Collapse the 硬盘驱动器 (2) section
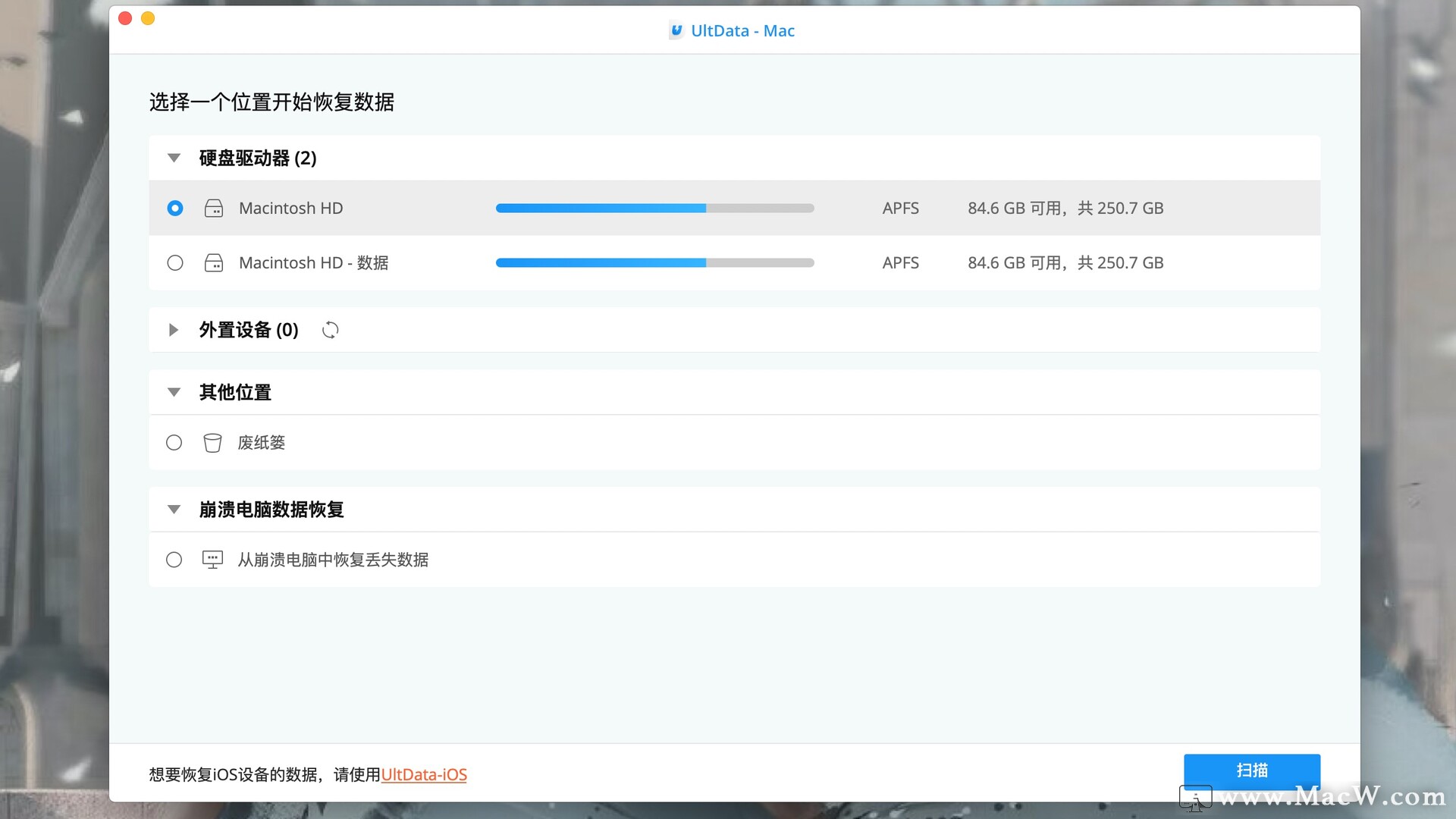The height and width of the screenshot is (819, 1456). point(174,158)
